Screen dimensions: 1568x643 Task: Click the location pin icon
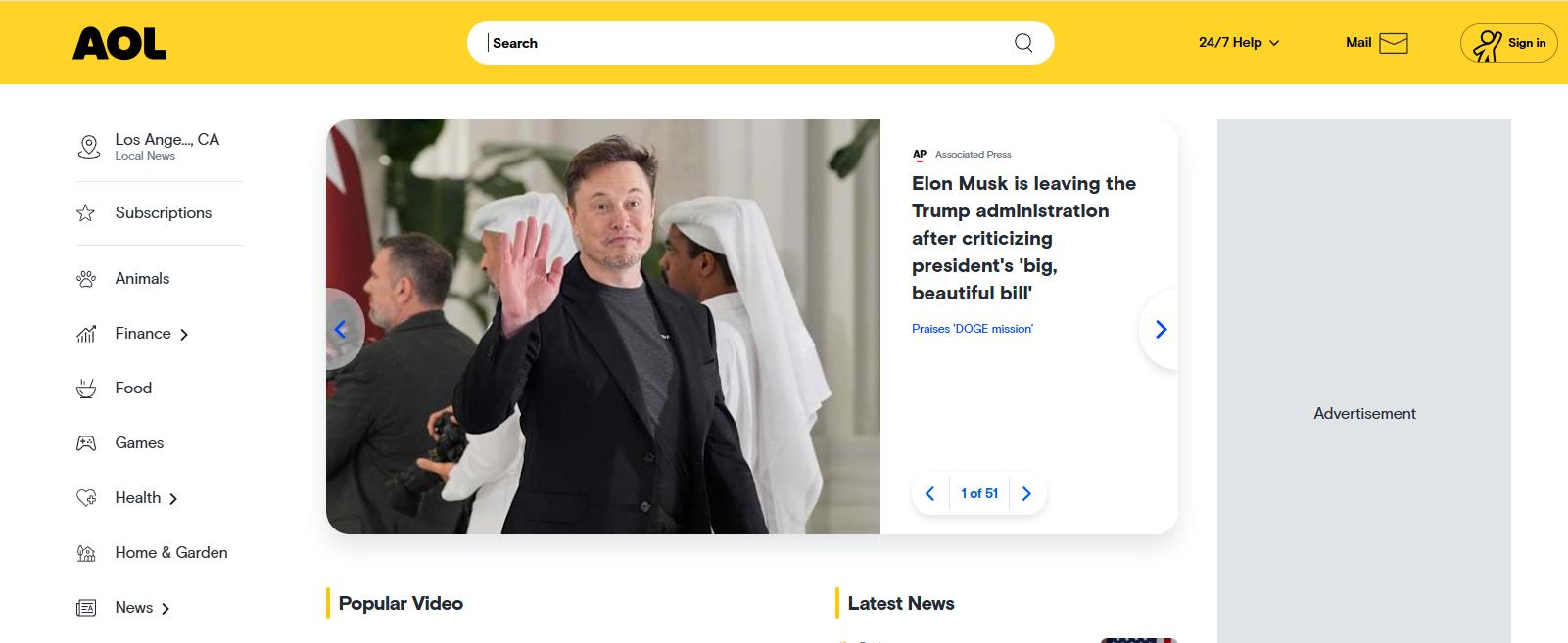pyautogui.click(x=88, y=147)
